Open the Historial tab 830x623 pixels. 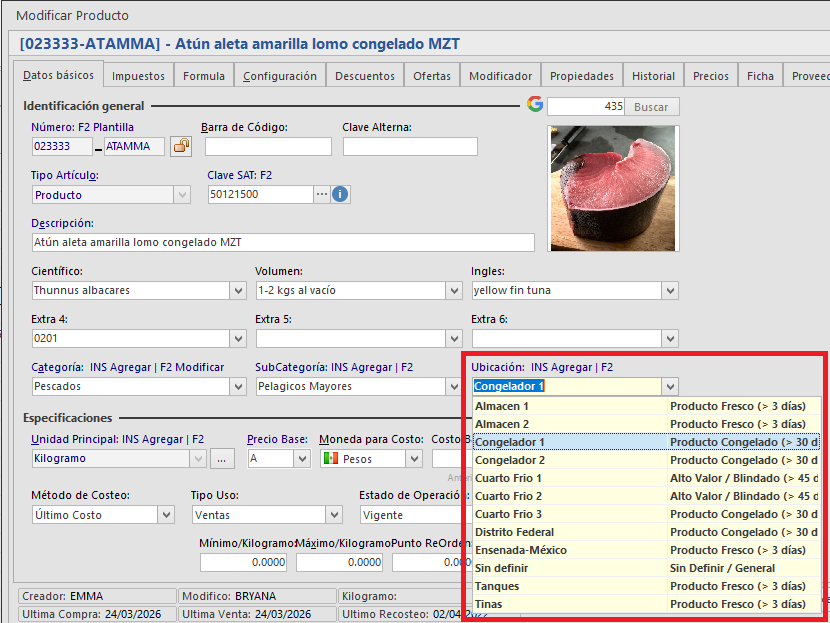(x=653, y=76)
